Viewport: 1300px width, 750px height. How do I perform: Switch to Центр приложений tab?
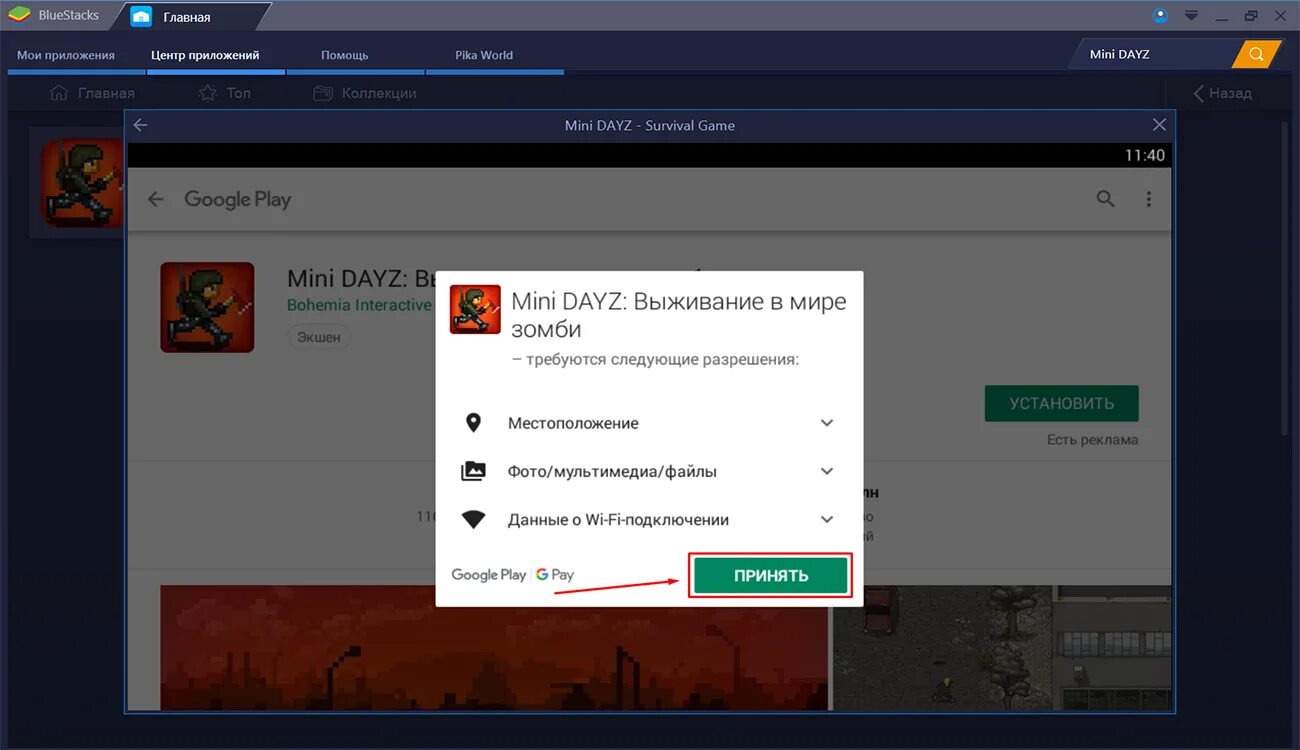click(205, 55)
